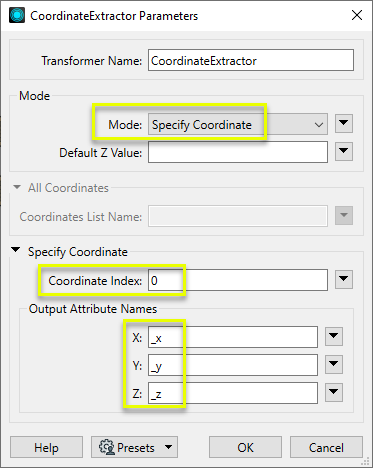Open the Presets dropdown arrow

pos(169,447)
